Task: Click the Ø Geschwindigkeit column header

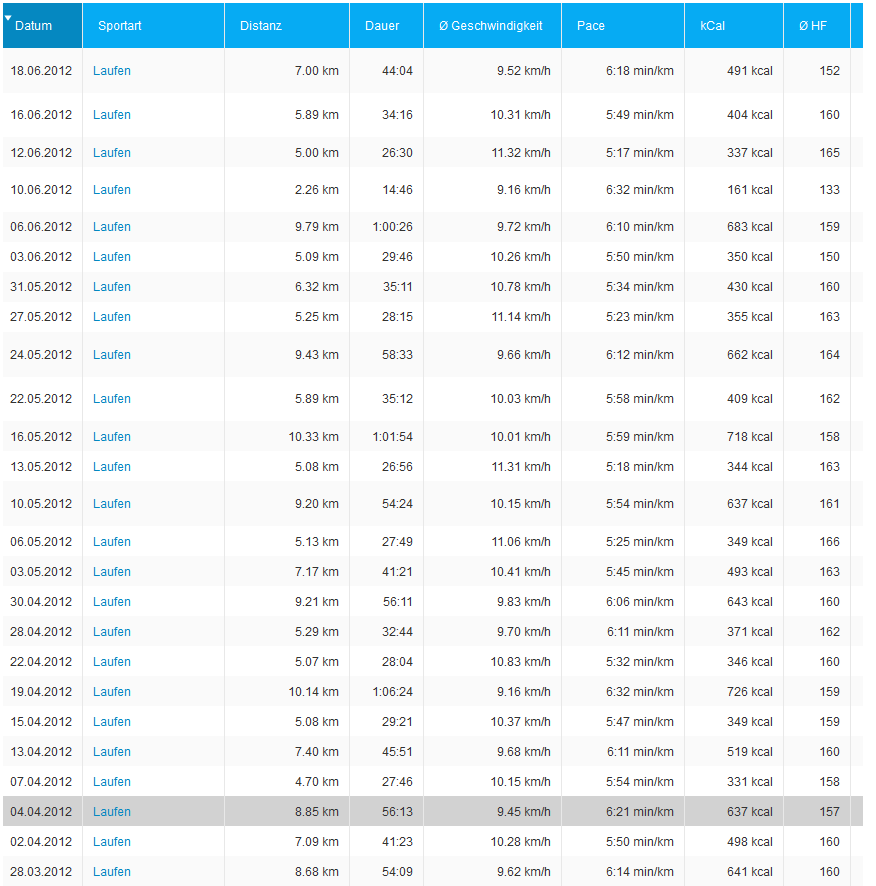Action: pyautogui.click(x=491, y=25)
